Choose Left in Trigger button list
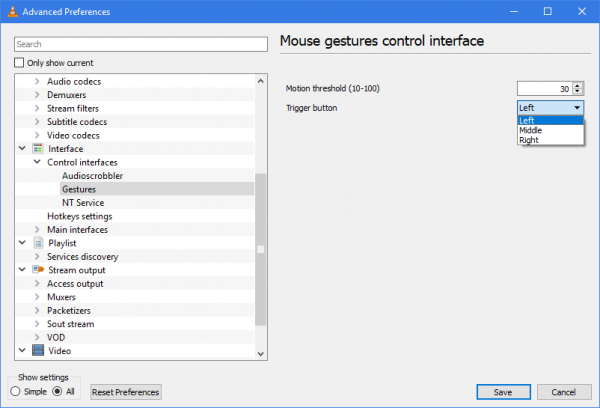This screenshot has width=600, height=408. click(x=550, y=120)
